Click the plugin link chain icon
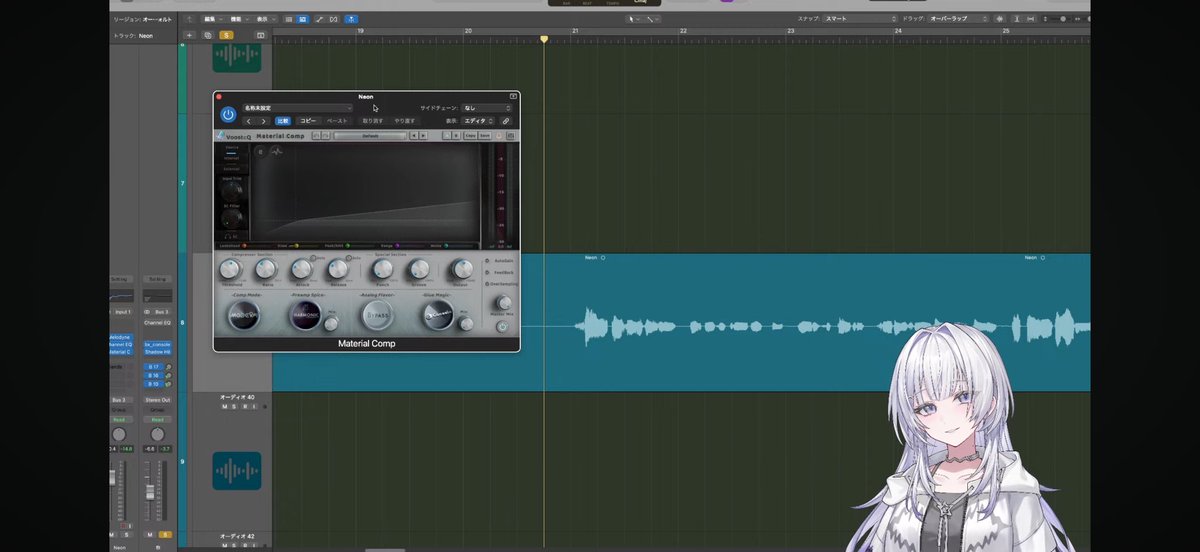 [x=506, y=120]
